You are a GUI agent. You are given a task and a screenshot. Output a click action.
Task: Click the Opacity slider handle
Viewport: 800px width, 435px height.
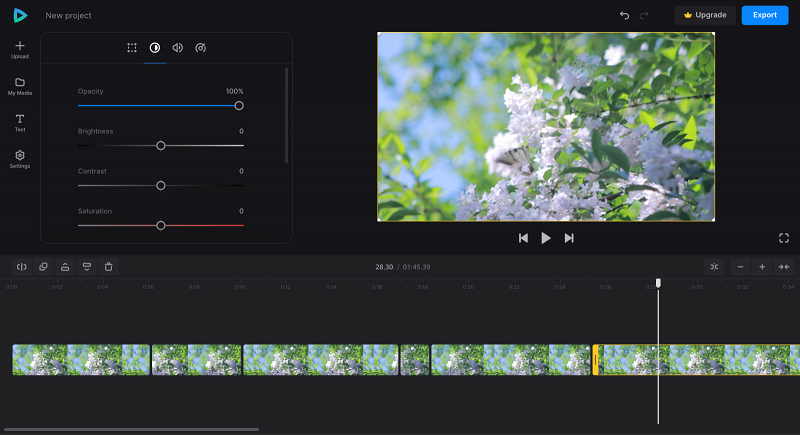pos(239,106)
